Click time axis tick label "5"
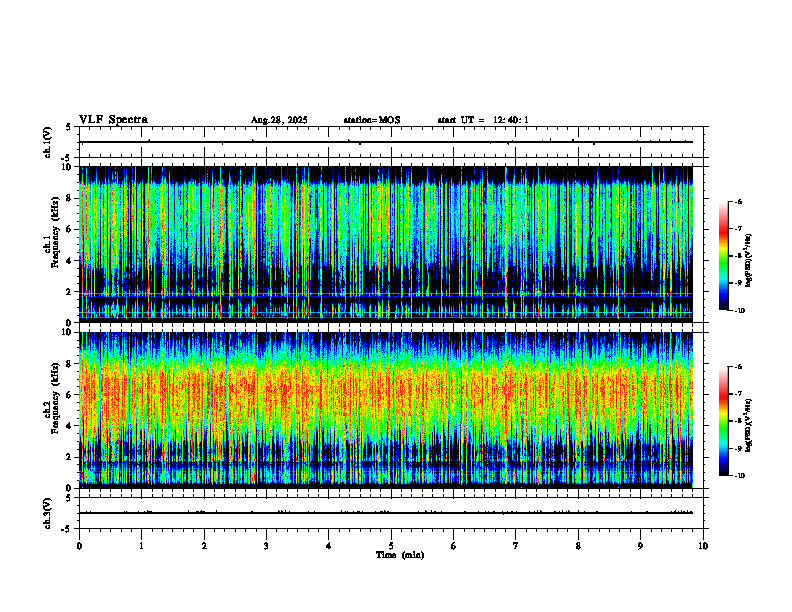Screen dimensions: 792x612 click(391, 546)
